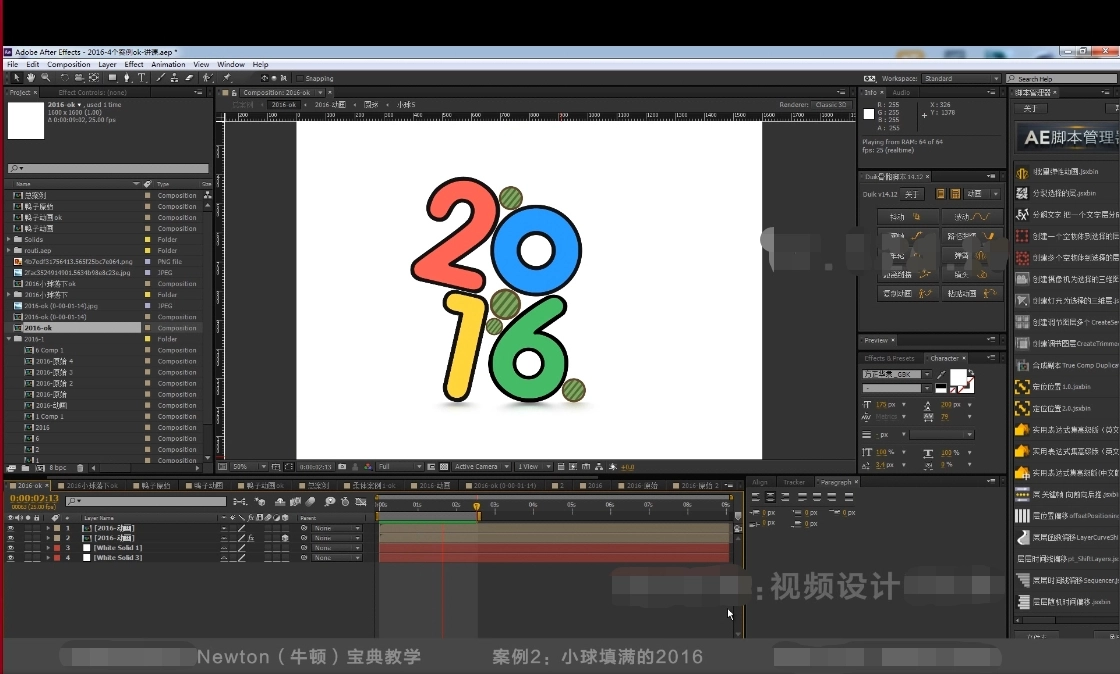This screenshot has height=674, width=1120.
Task: Select the Type tool in the toolbar
Action: click(141, 78)
